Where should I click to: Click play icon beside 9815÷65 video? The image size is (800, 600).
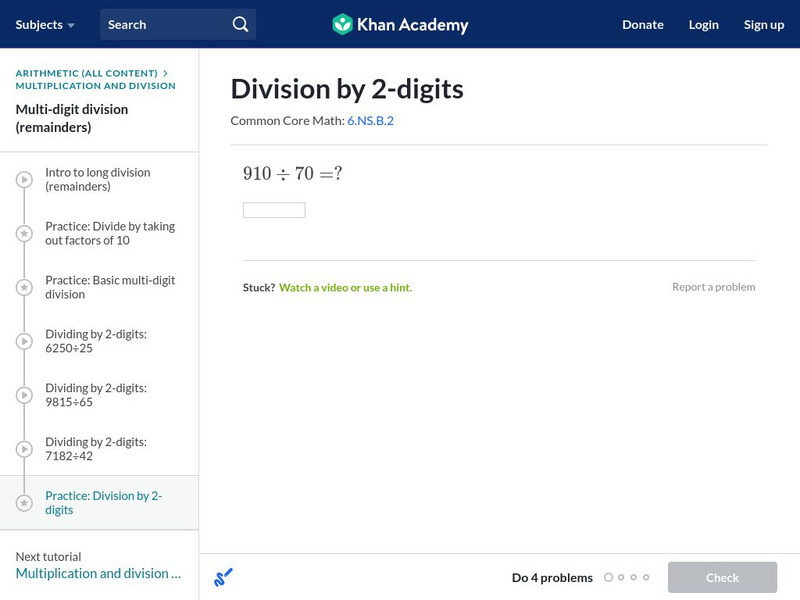(24, 395)
